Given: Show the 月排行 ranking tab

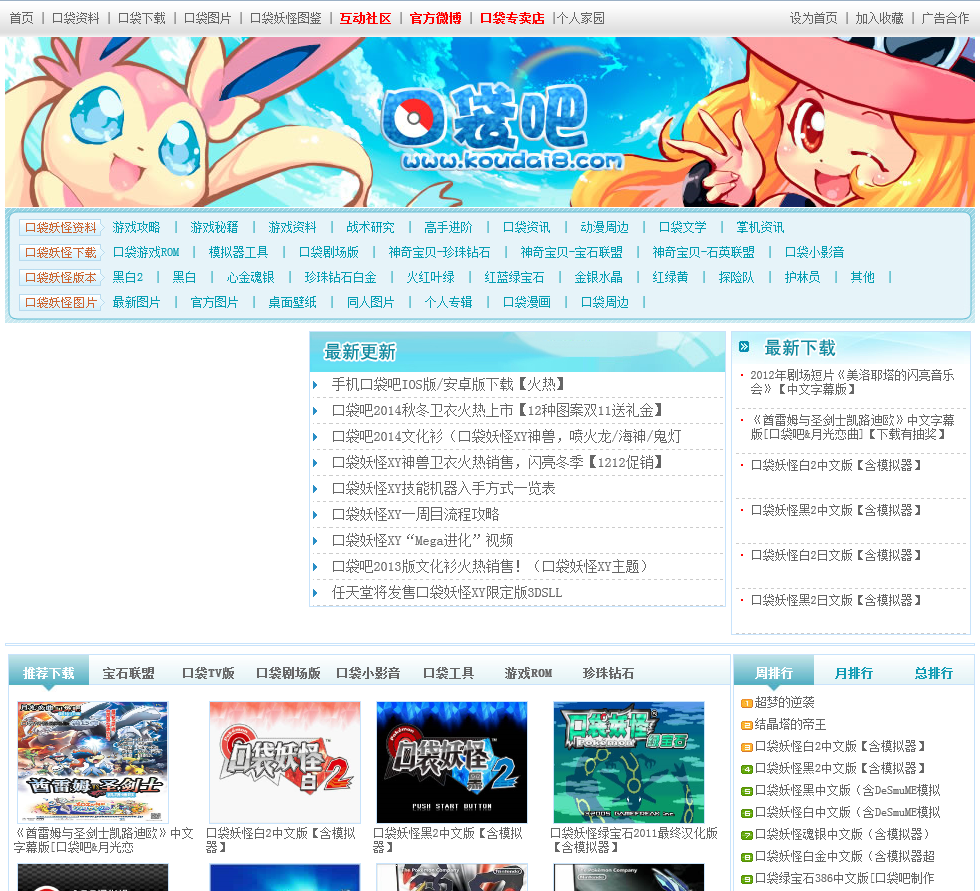Looking at the screenshot, I should click(x=854, y=674).
